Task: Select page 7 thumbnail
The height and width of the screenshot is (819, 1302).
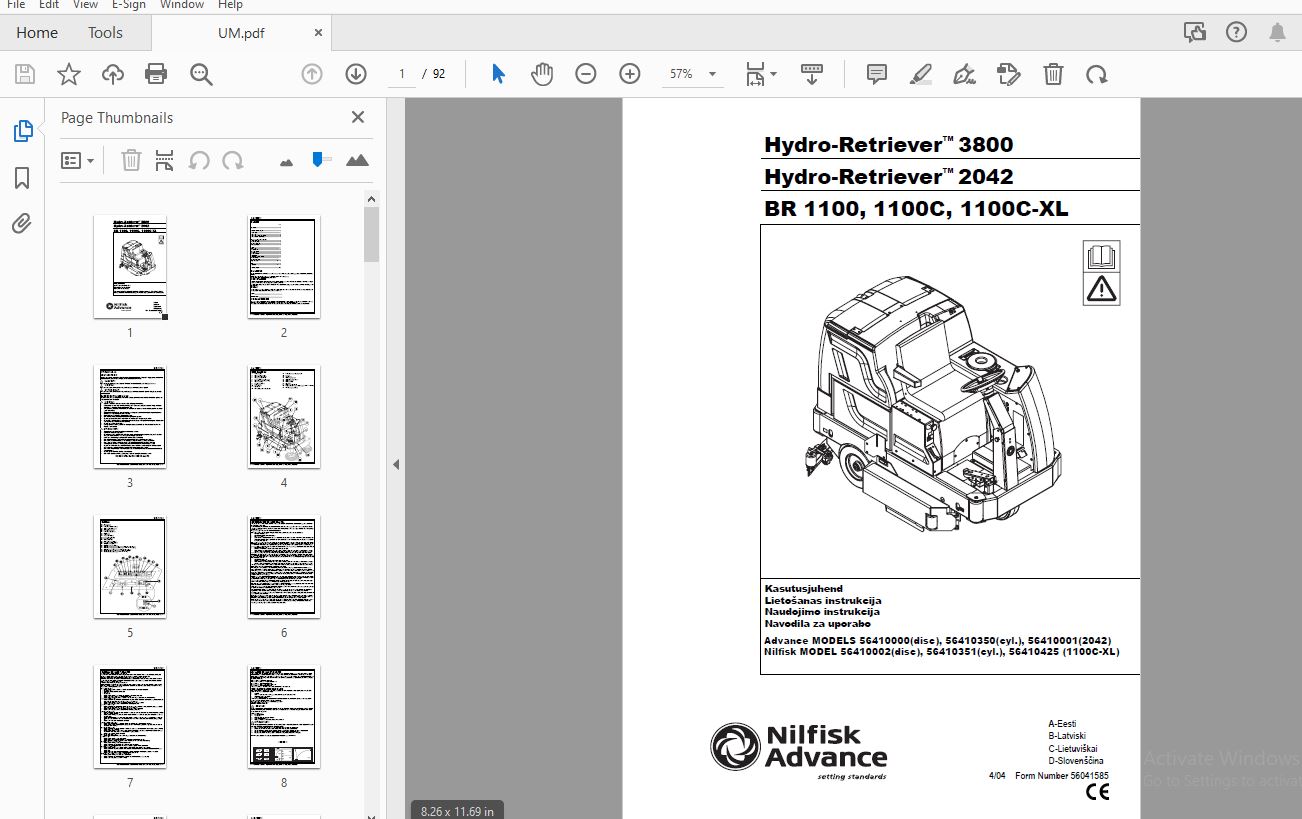Action: click(x=130, y=717)
